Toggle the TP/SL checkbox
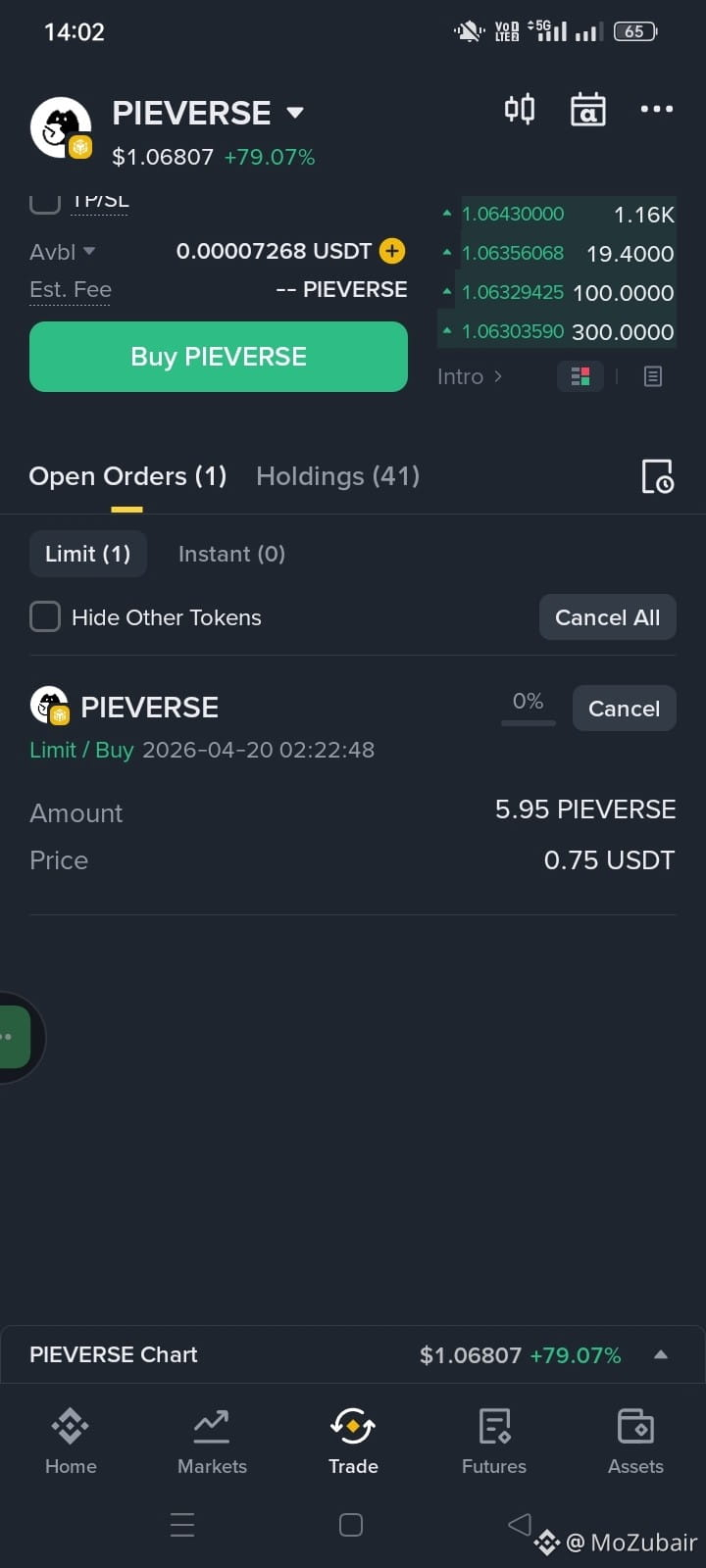The image size is (706, 1568). [45, 203]
